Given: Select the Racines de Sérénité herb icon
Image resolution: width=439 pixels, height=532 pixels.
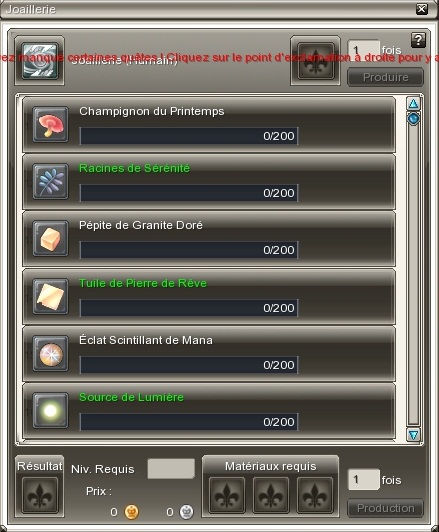Looking at the screenshot, I should click(x=50, y=181).
